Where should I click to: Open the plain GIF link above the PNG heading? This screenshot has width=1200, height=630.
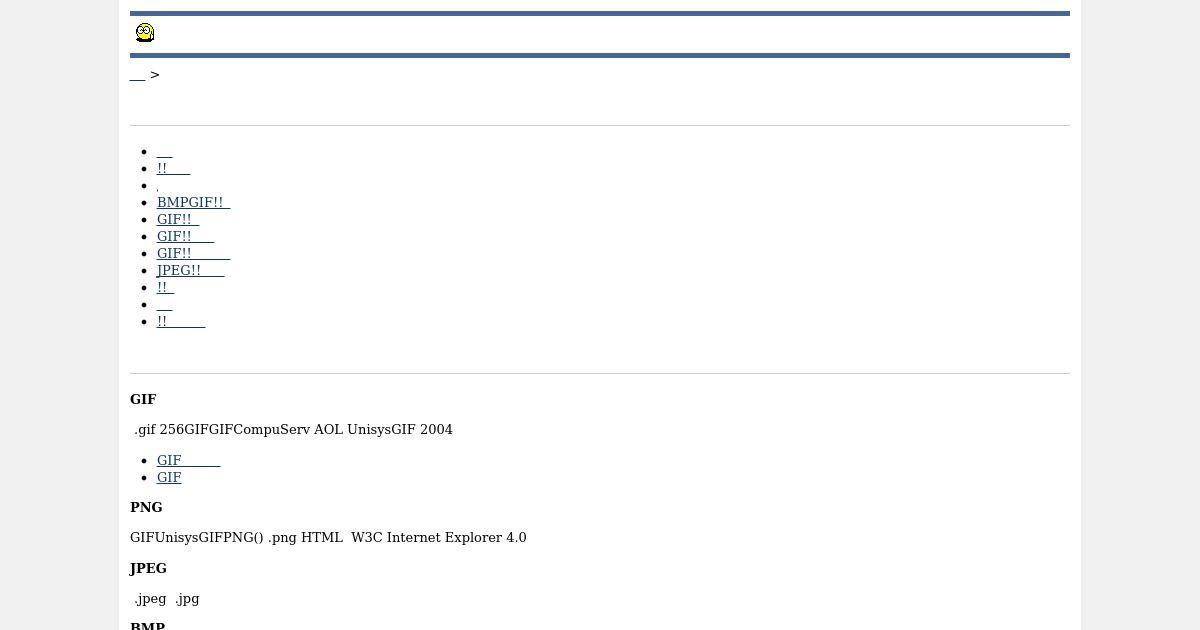[x=169, y=477]
